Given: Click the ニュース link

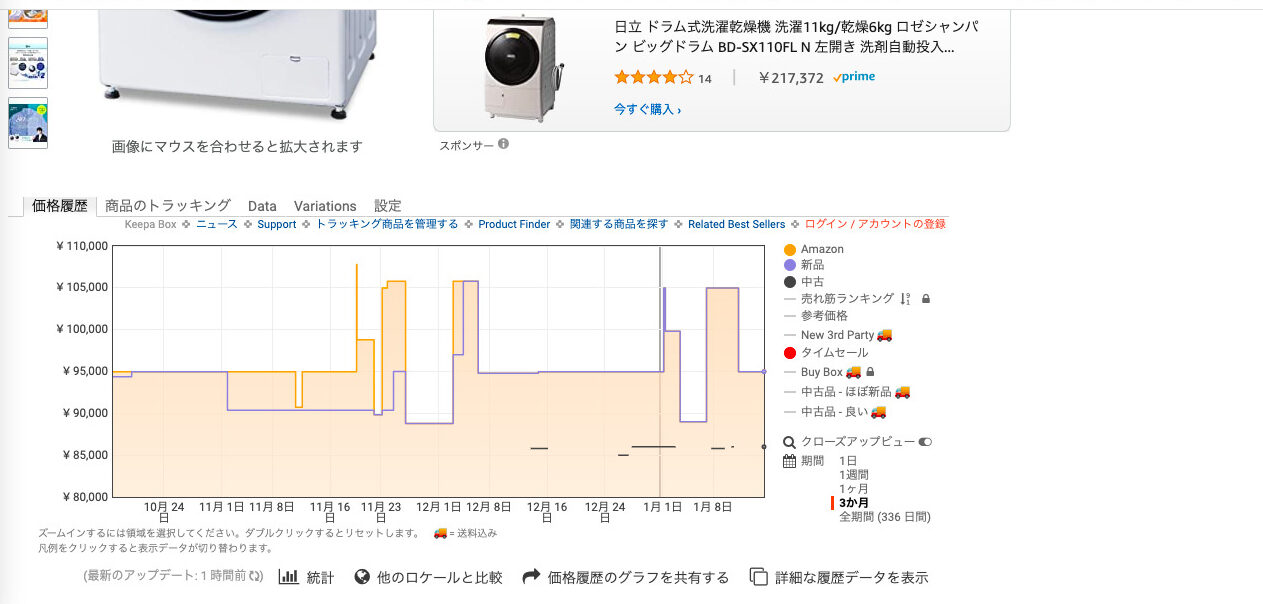Looking at the screenshot, I should [217, 224].
